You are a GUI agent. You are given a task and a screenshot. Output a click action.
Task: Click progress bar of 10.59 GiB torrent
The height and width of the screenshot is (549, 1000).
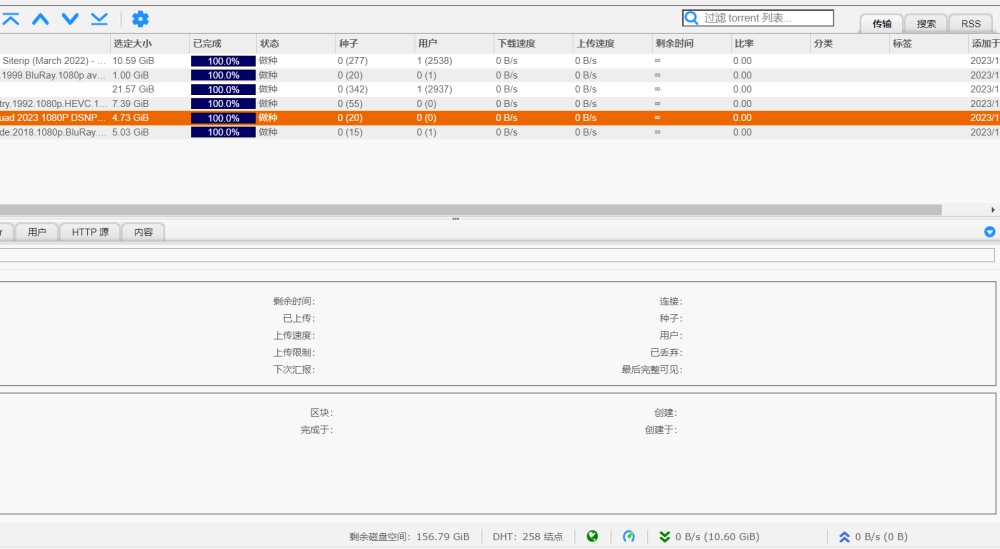(223, 61)
